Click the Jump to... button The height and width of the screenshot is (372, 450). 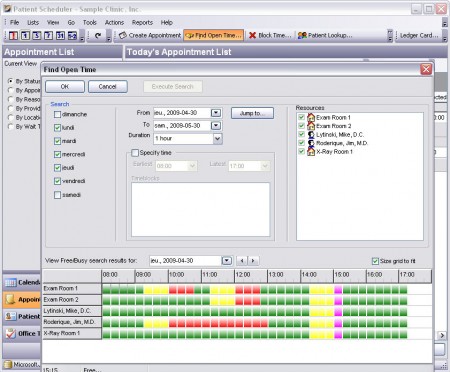[x=252, y=113]
